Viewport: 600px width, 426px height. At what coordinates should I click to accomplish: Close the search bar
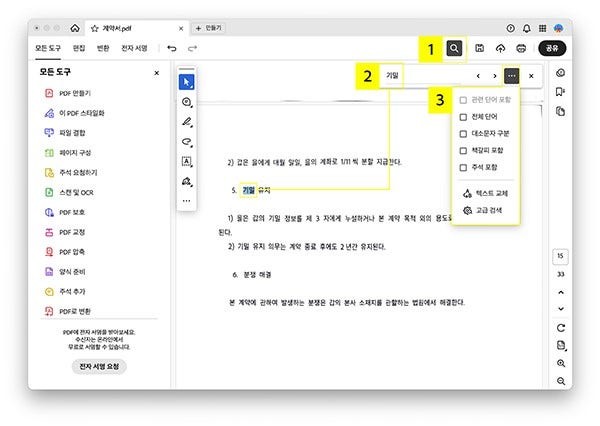[531, 76]
